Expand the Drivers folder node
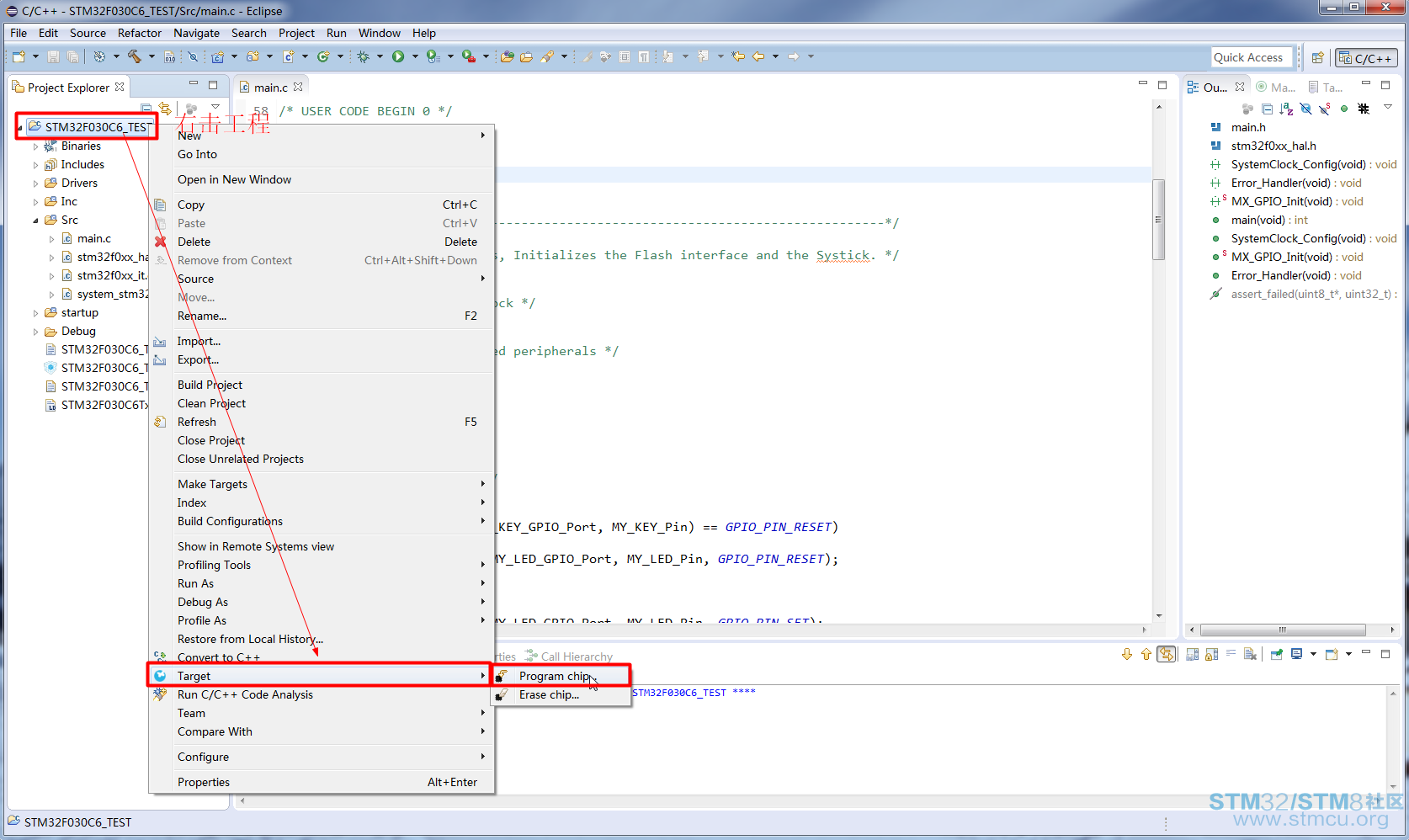The width and height of the screenshot is (1409, 840). click(x=35, y=183)
